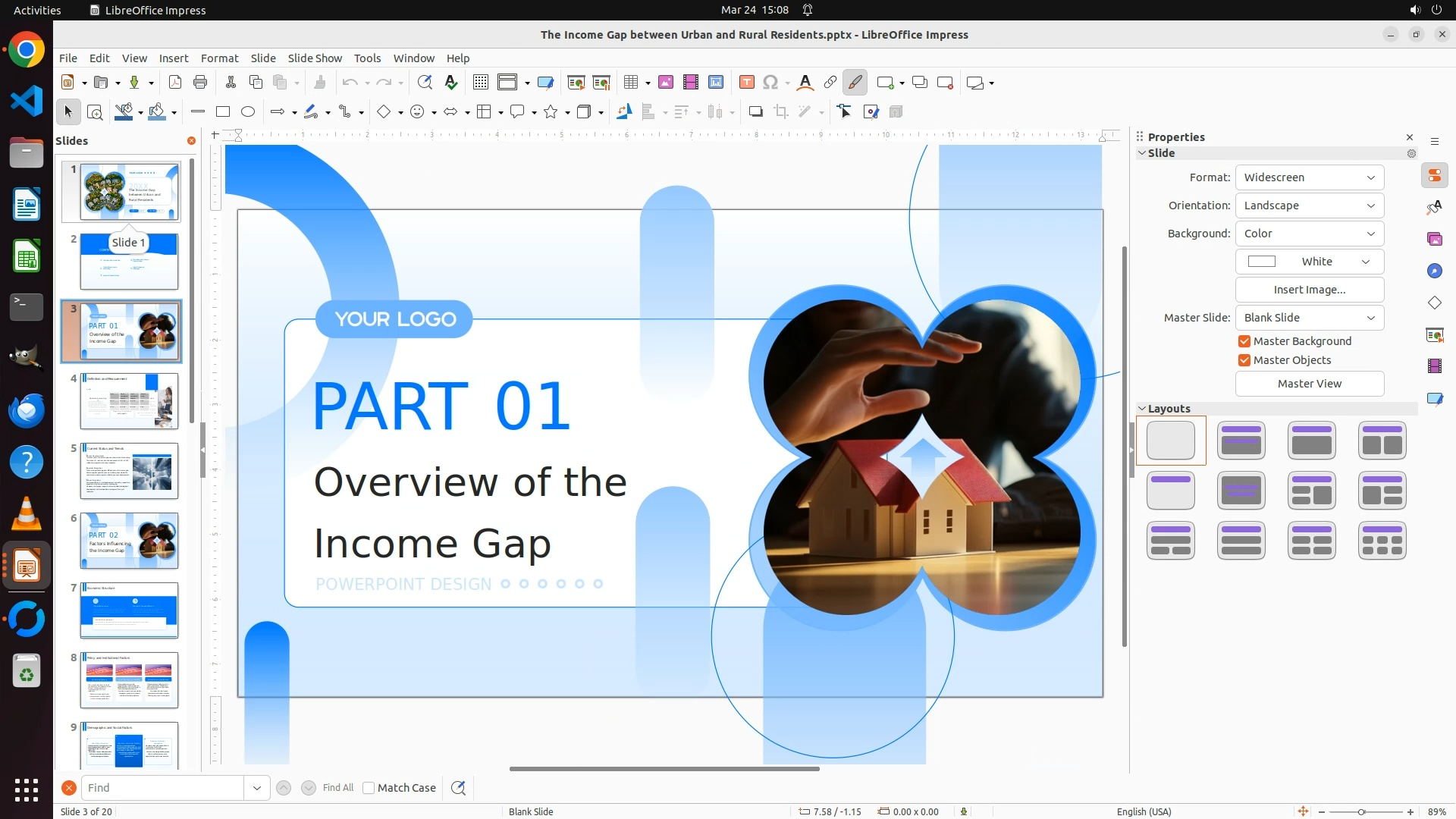Select the Rectangle drawing tool
The height and width of the screenshot is (819, 1456).
(x=223, y=112)
